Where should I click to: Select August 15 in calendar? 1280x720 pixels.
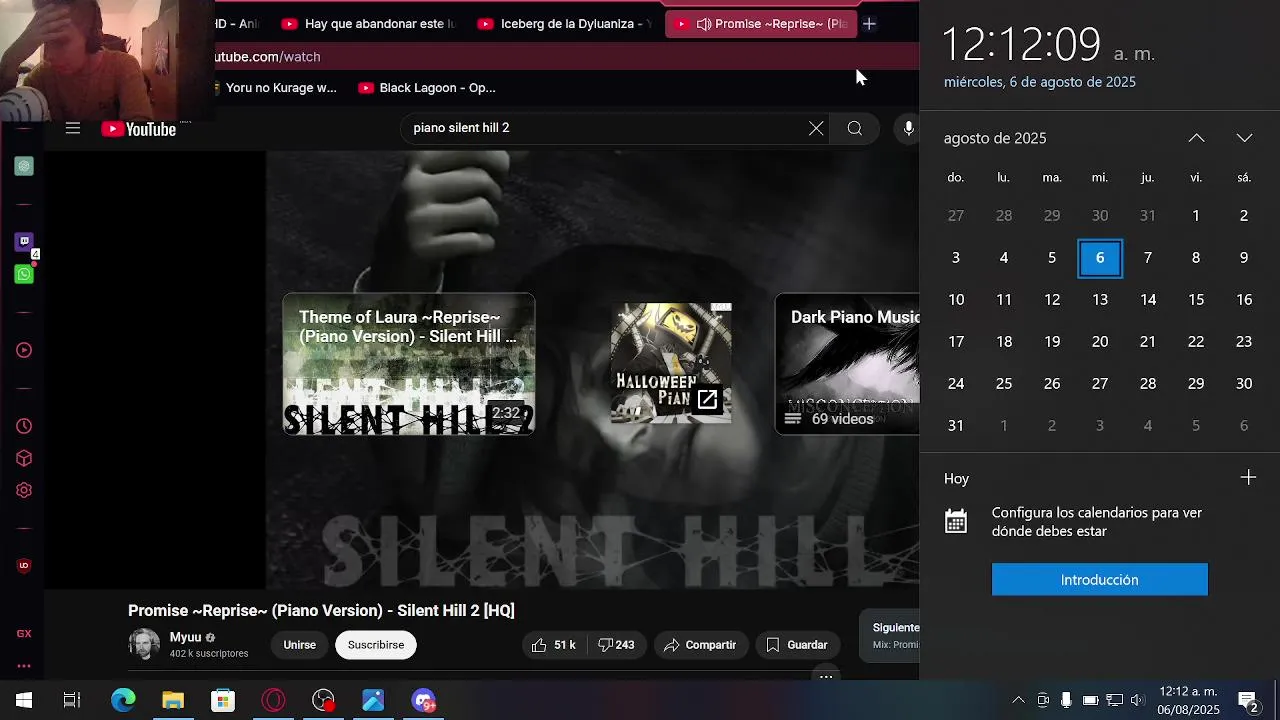(x=1196, y=300)
